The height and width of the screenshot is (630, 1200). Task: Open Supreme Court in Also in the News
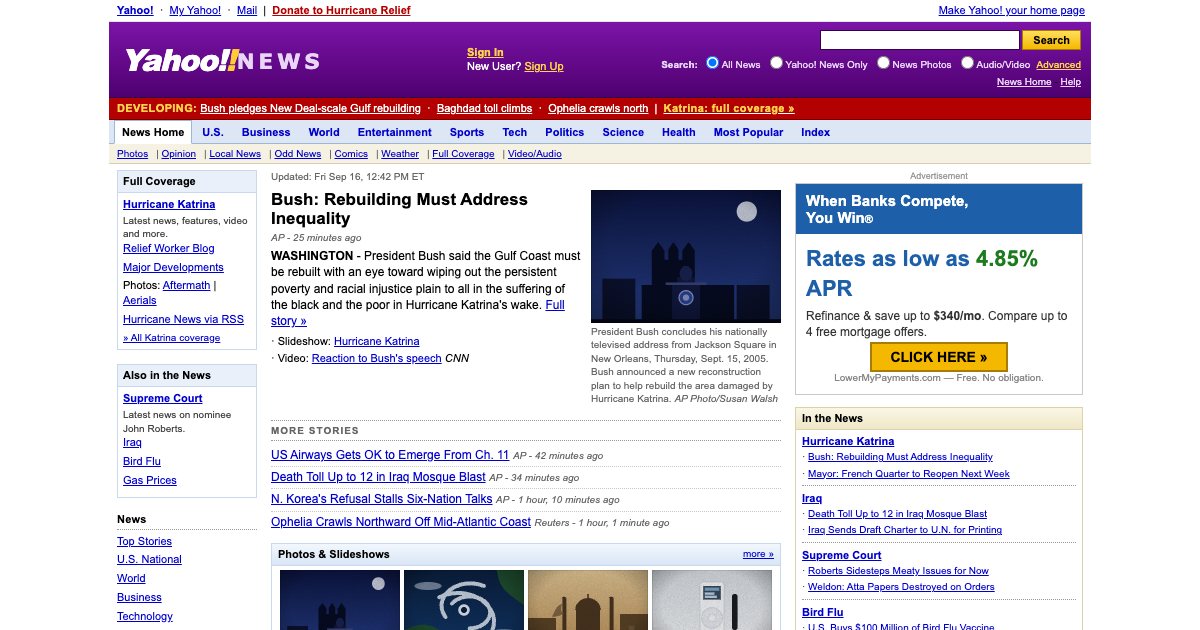(163, 398)
